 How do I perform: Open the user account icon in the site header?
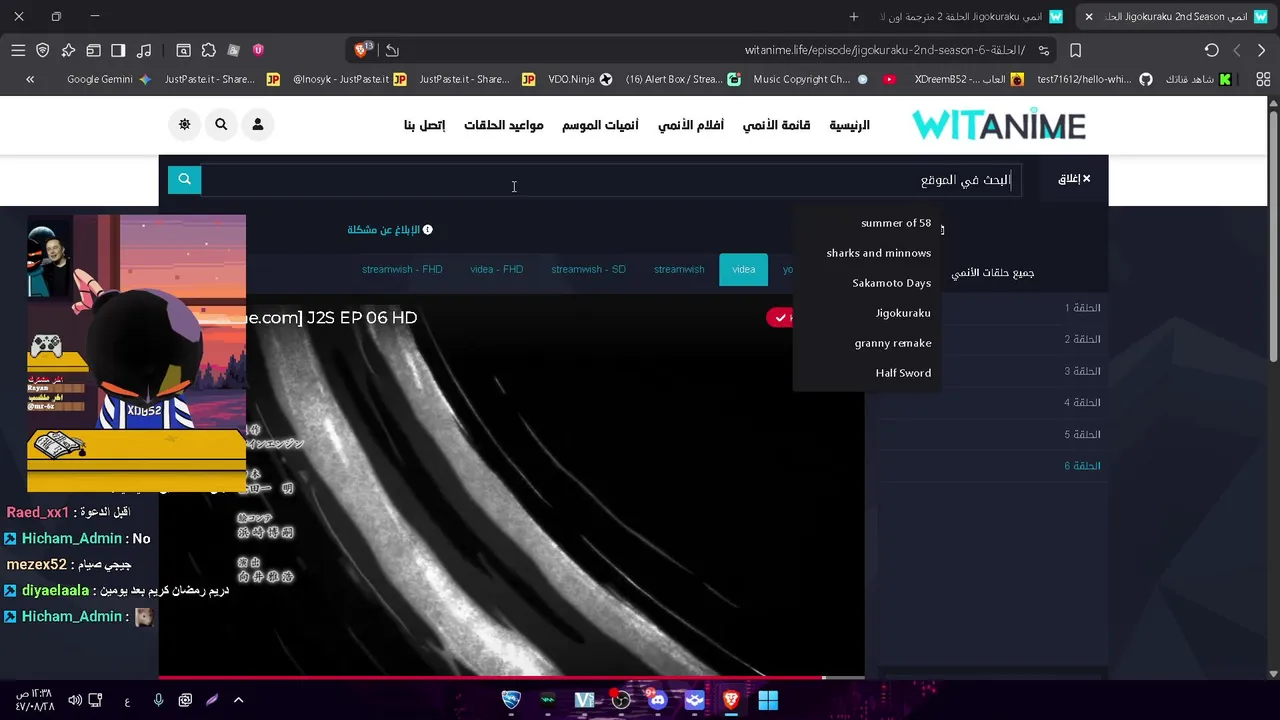coord(257,124)
